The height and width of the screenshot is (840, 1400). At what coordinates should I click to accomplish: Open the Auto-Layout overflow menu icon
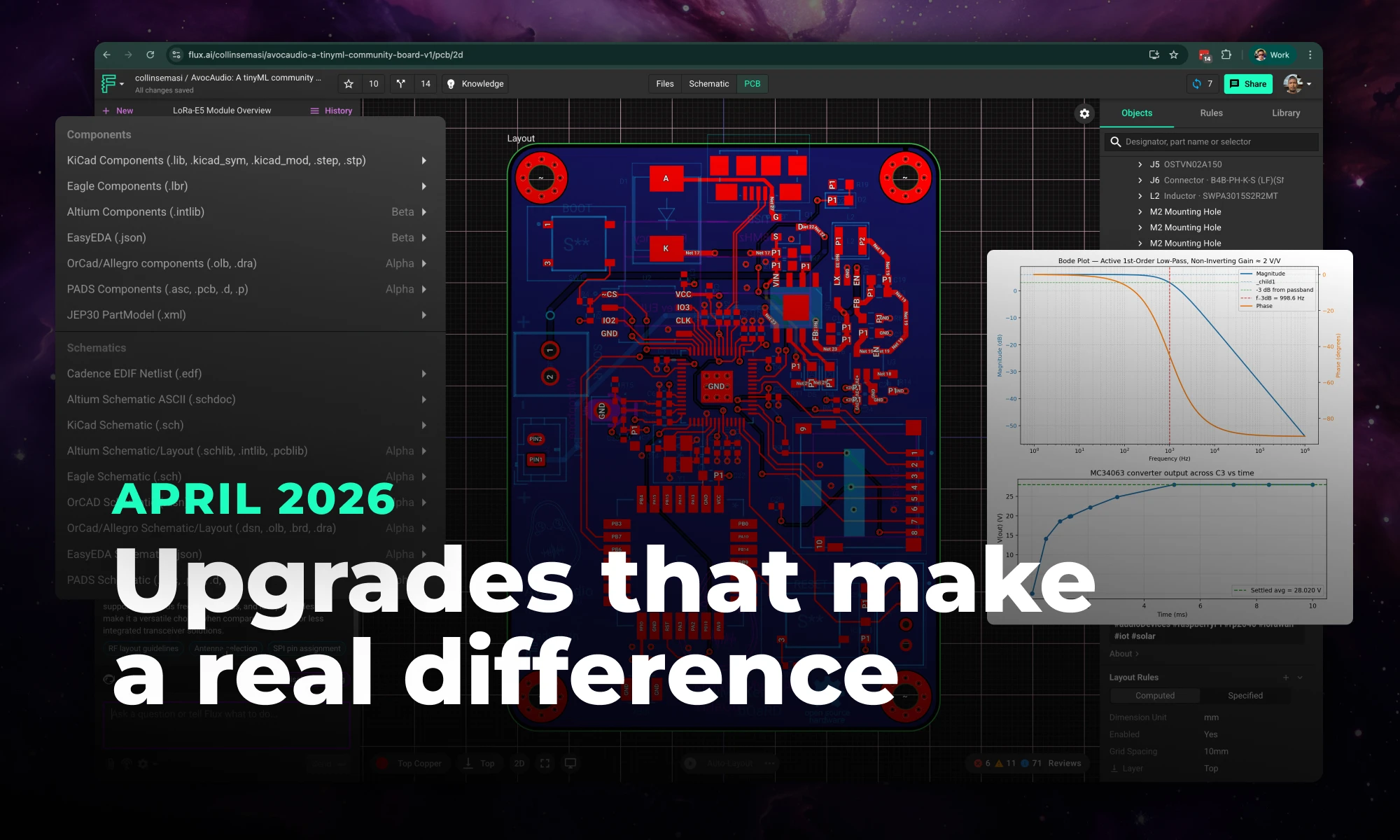click(769, 763)
